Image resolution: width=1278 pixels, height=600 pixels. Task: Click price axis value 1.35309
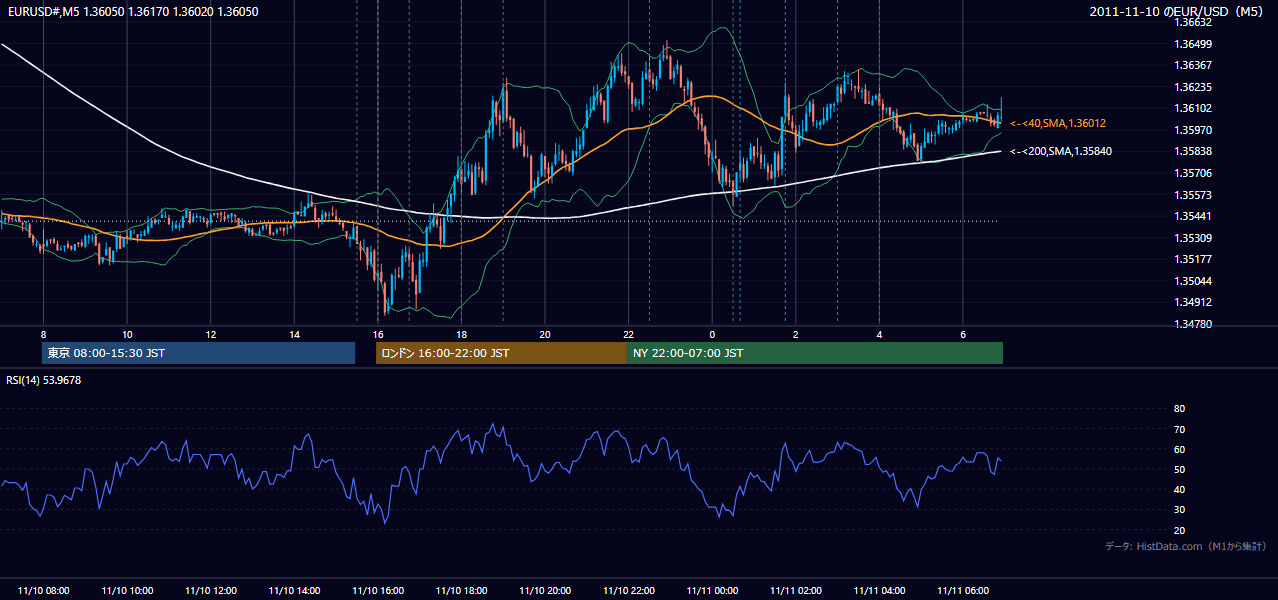click(x=1194, y=238)
